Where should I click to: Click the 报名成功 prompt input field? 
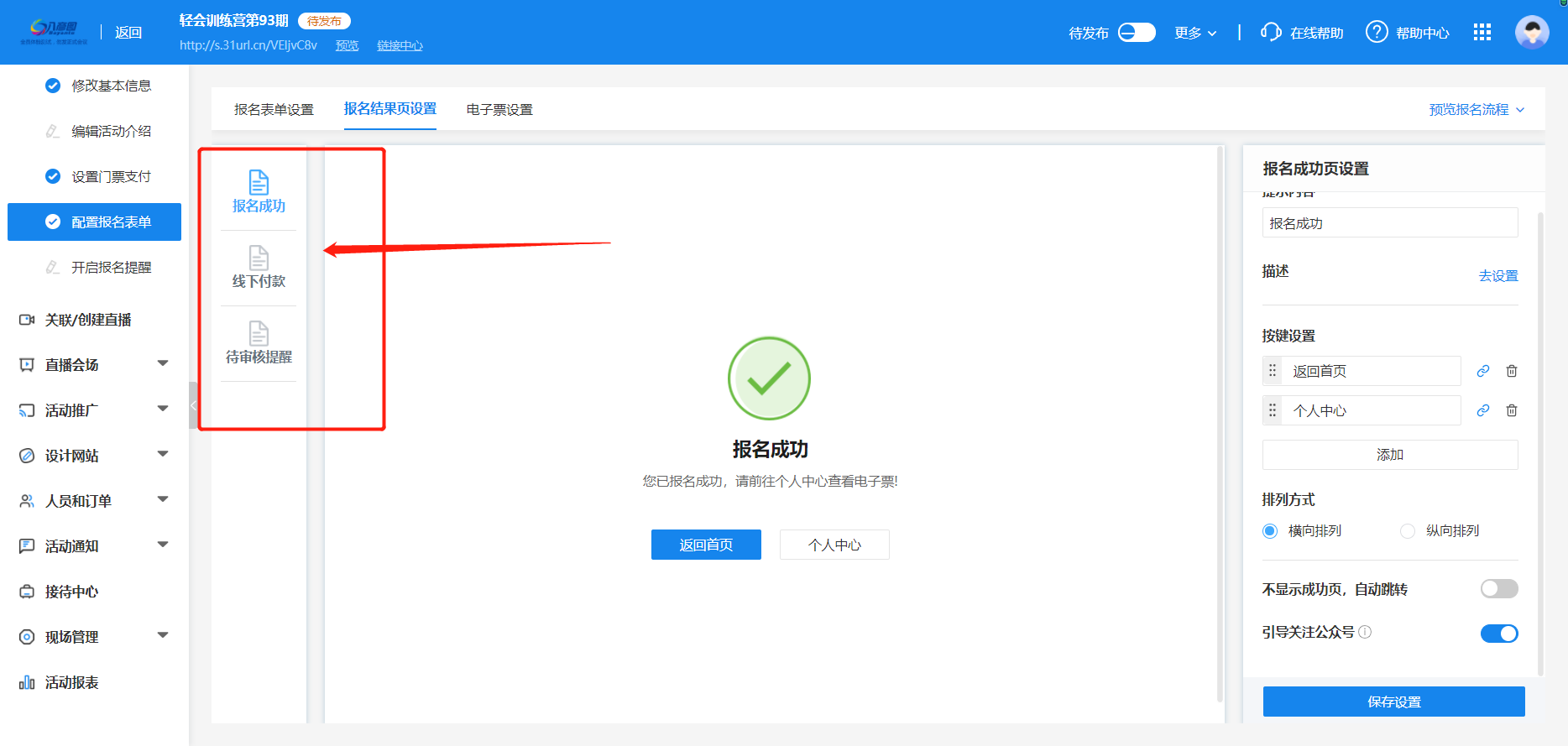click(1390, 223)
